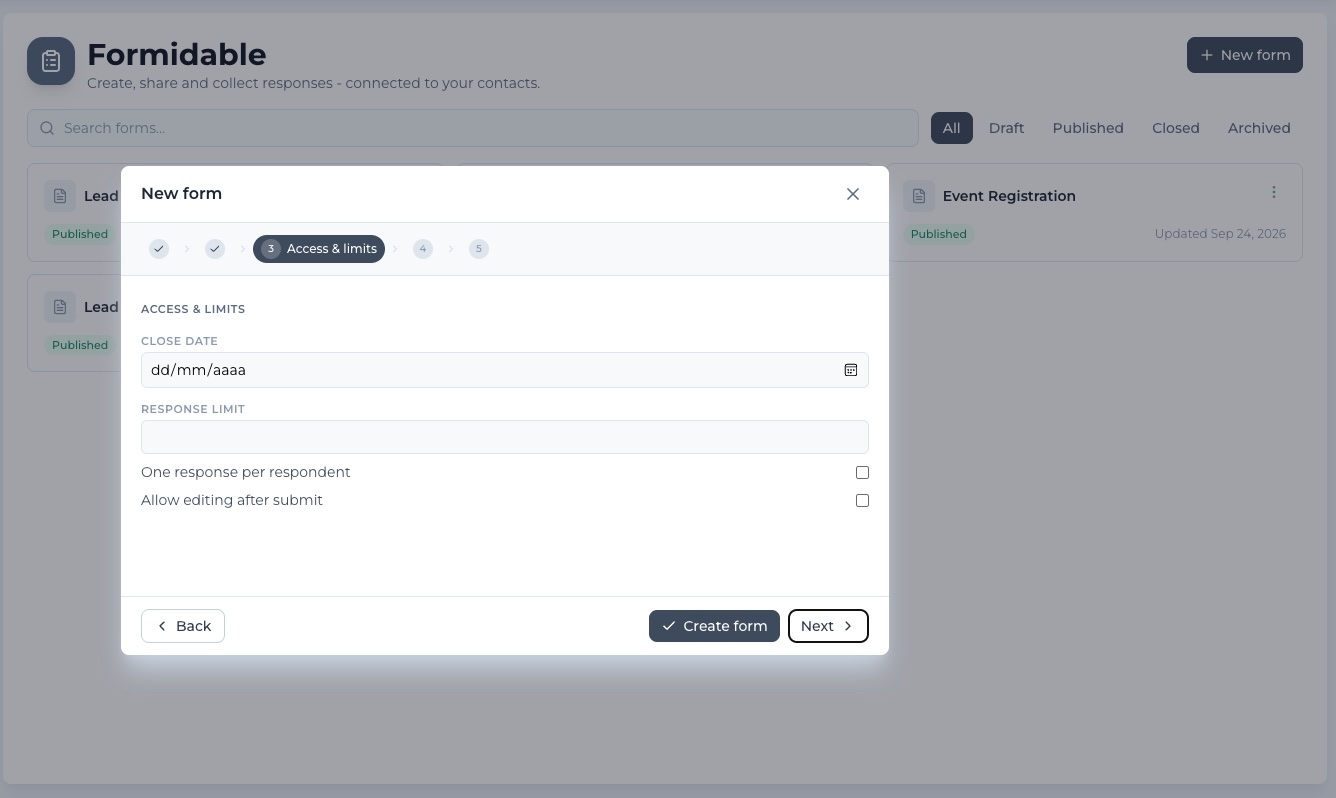Go to completed step one checkmark
Screen dimensions: 1336x798
tap(159, 249)
